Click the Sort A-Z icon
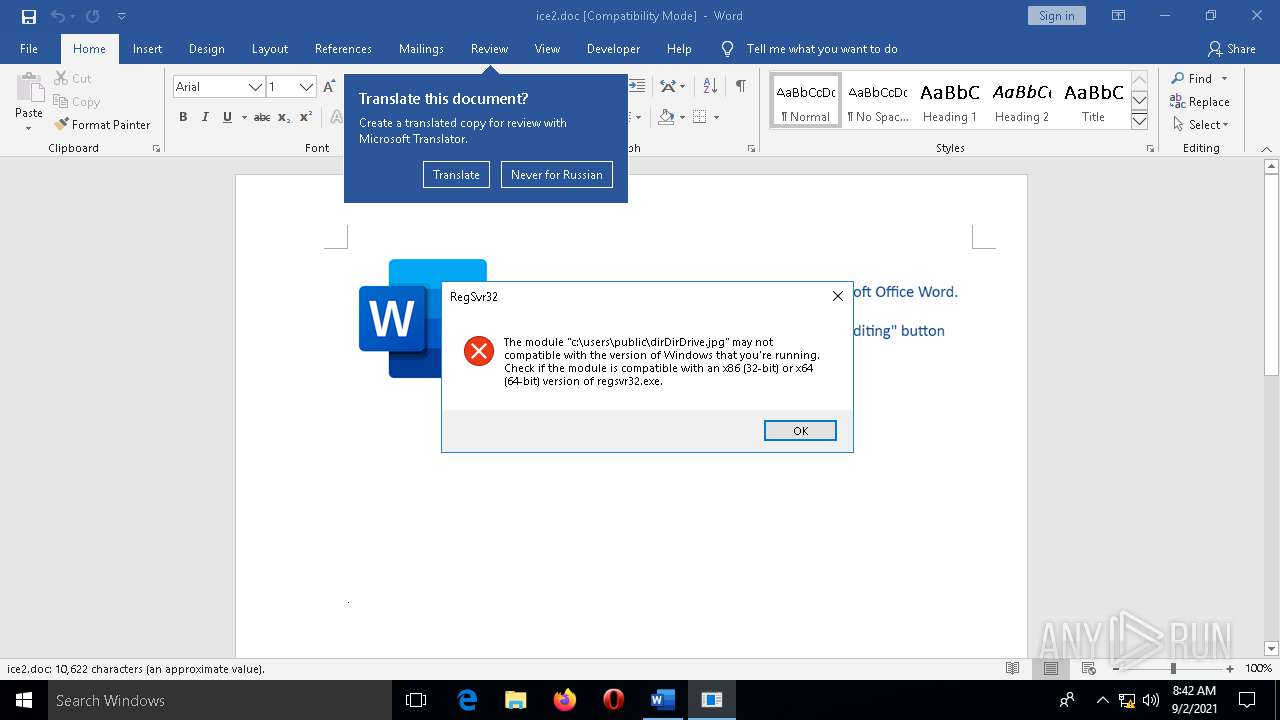1280x720 pixels. 710,87
